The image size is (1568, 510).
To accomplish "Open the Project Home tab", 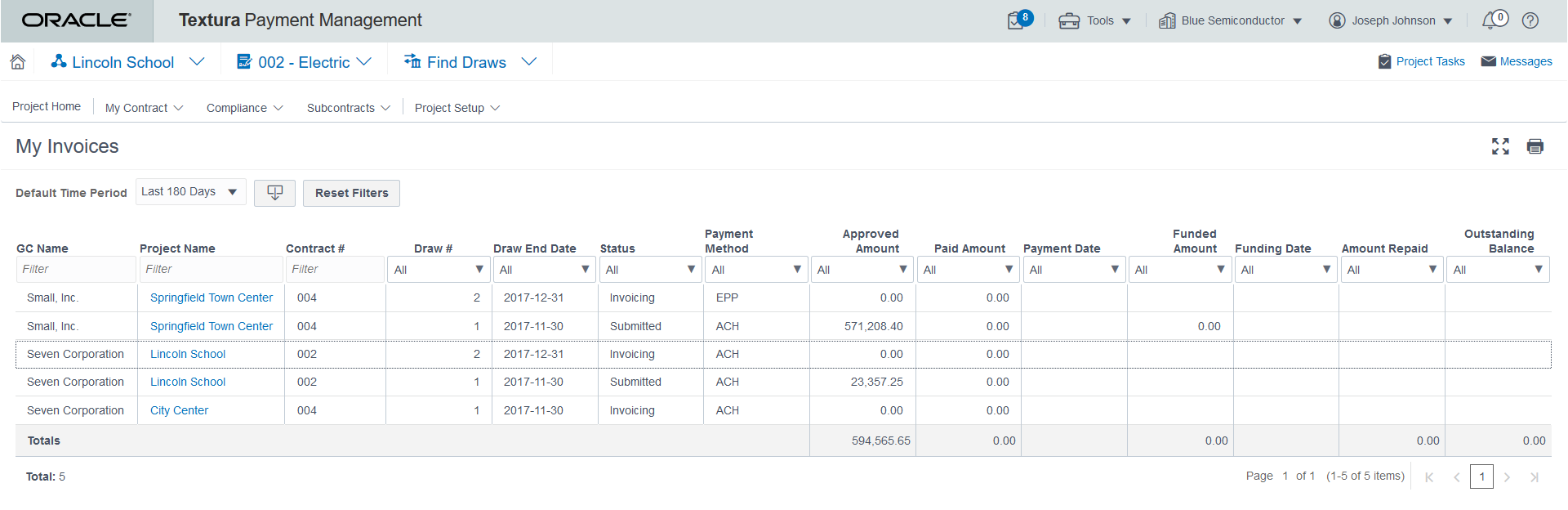I will [47, 107].
